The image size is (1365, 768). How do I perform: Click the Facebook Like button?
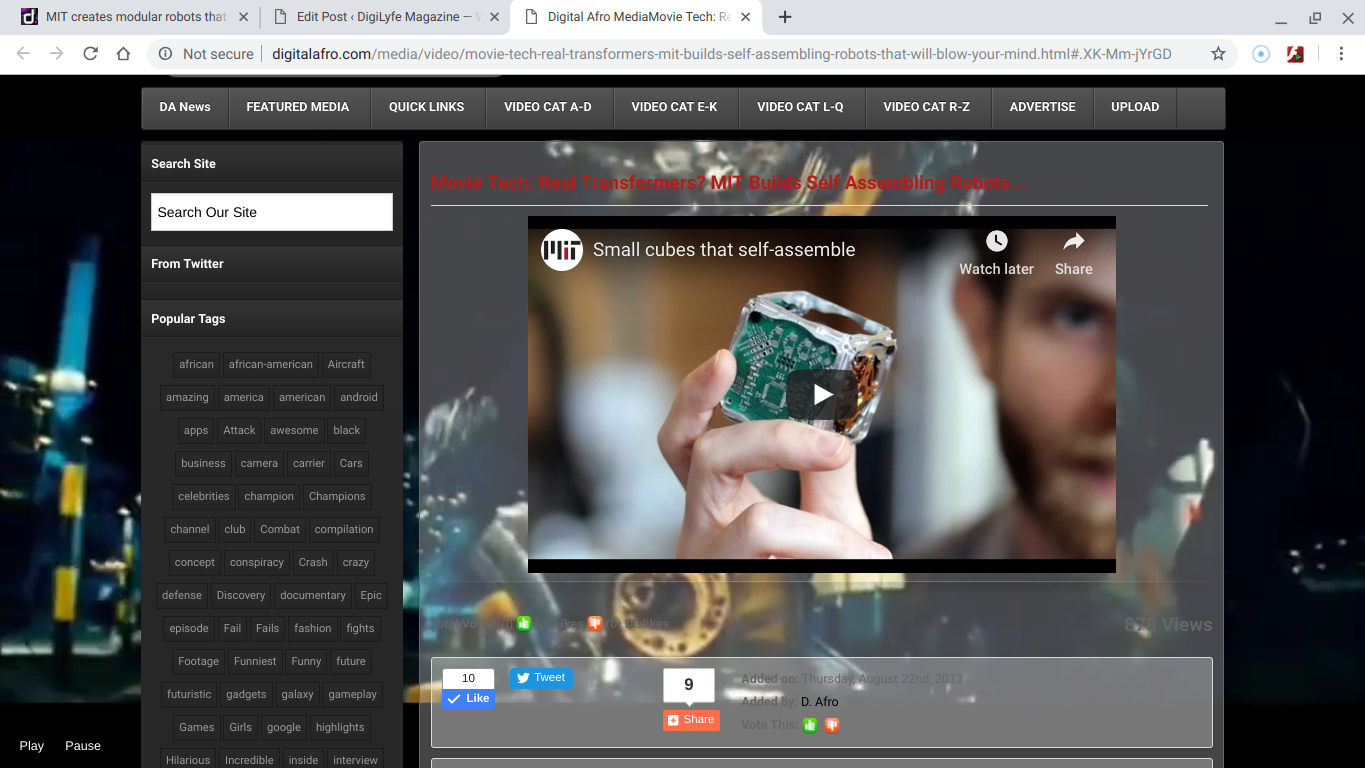[468, 698]
